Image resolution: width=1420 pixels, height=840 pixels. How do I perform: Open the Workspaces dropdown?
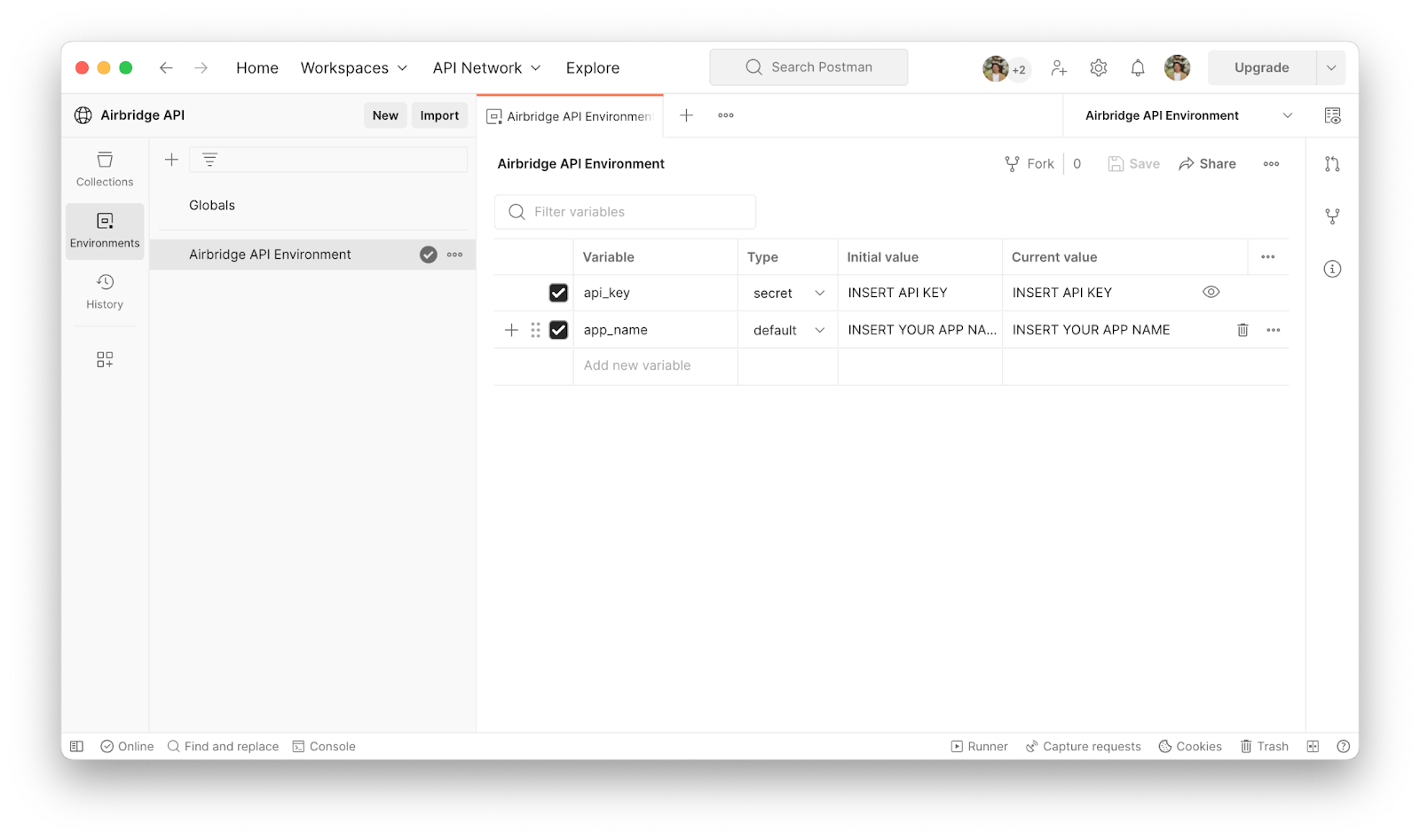pos(354,68)
